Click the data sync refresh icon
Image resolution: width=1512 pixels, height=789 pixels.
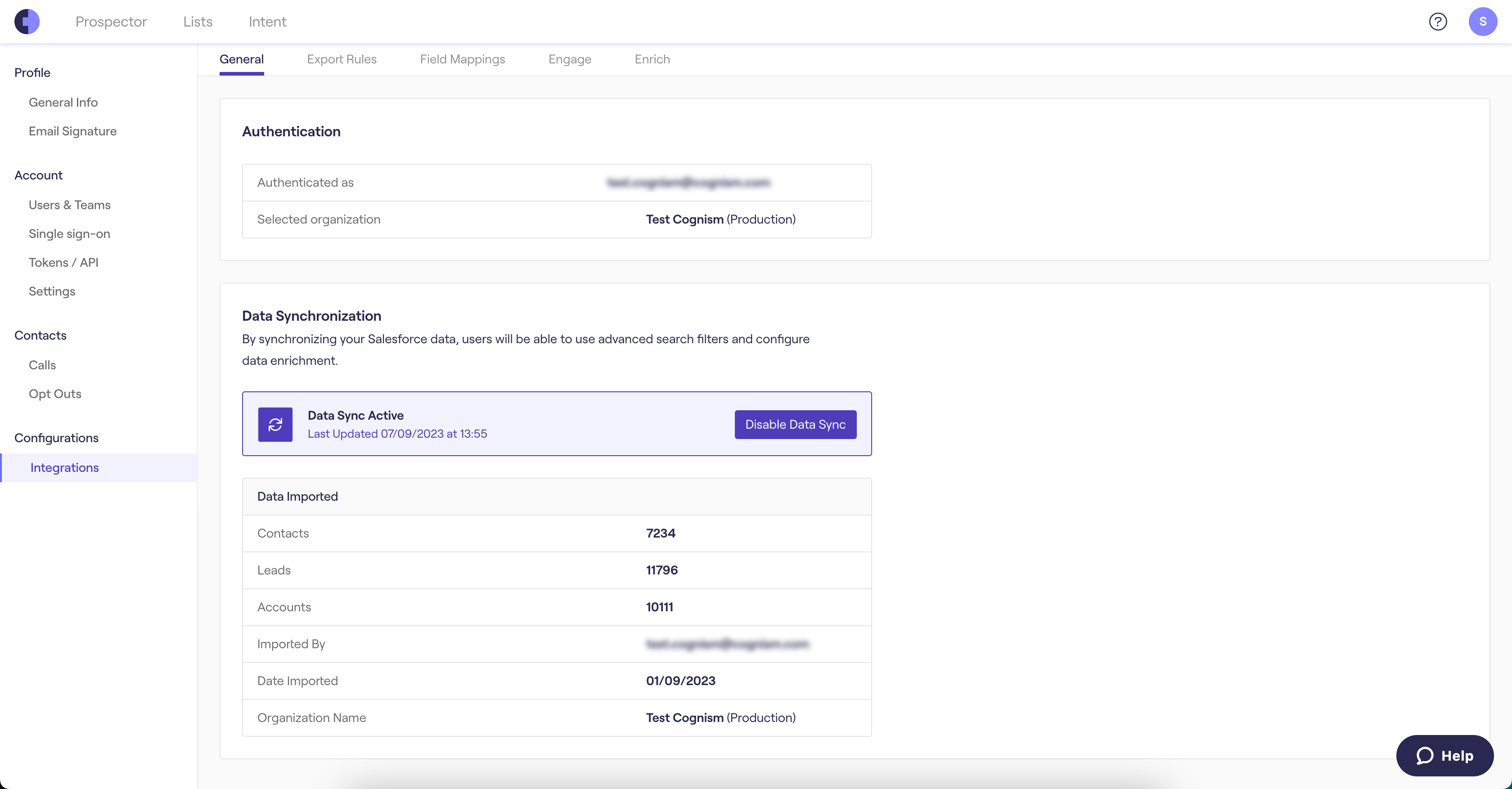point(275,424)
